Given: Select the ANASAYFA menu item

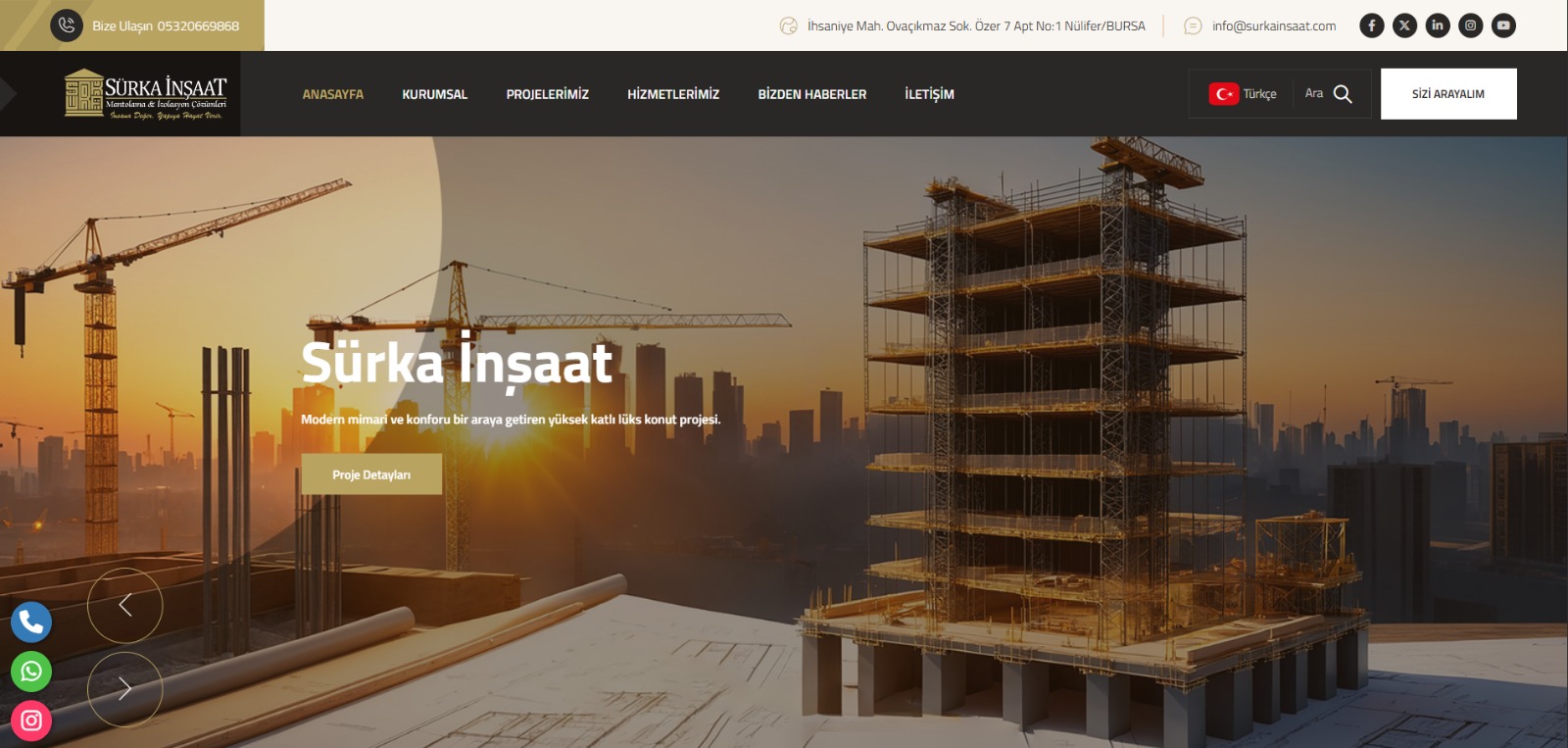Looking at the screenshot, I should [332, 94].
